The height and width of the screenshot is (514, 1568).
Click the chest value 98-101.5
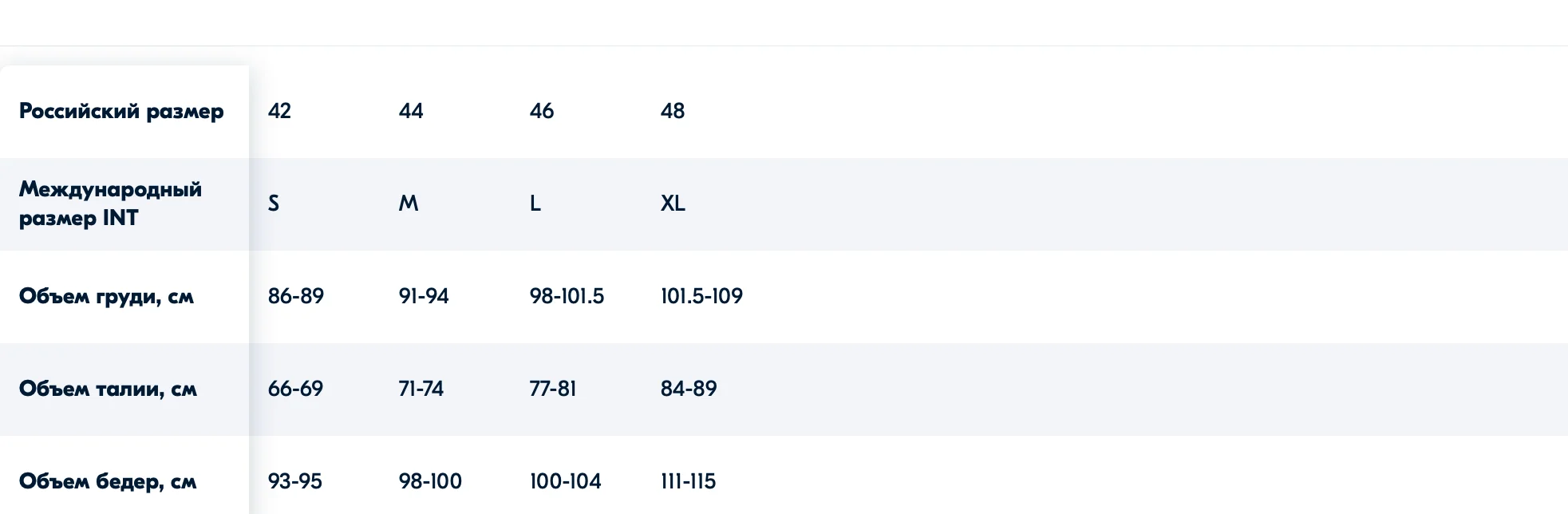[x=567, y=296]
